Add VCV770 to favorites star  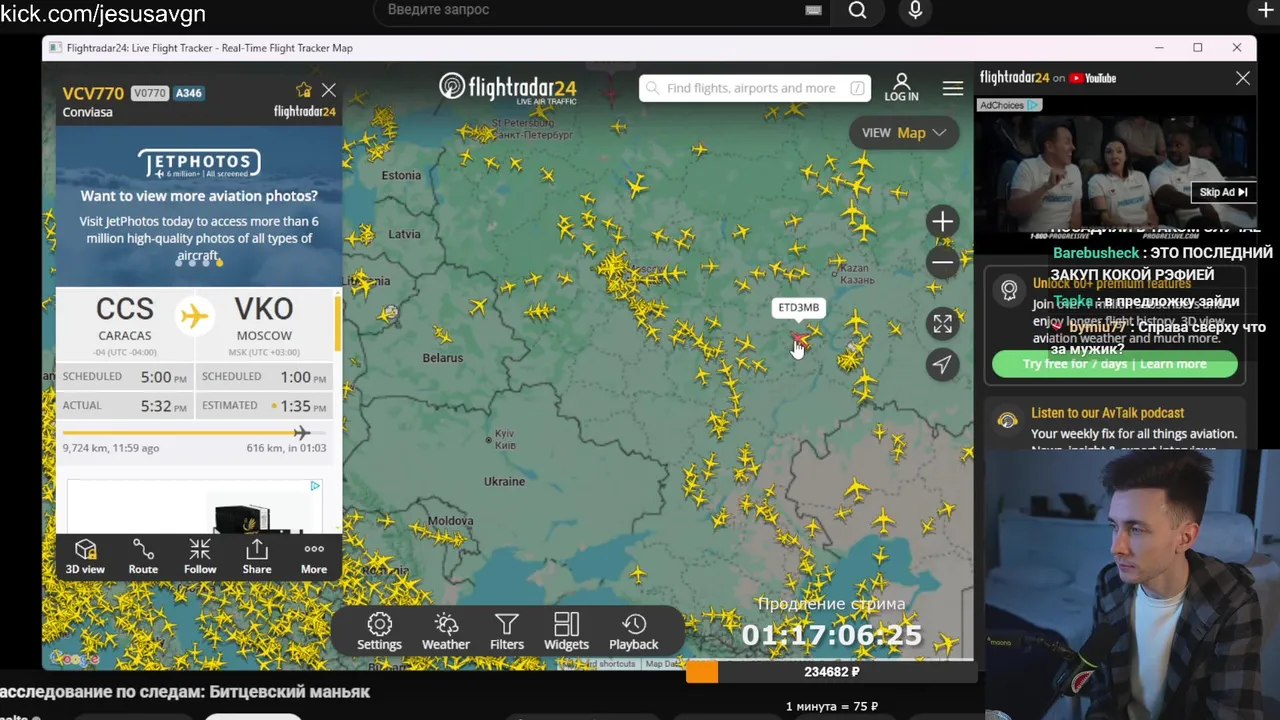tap(303, 90)
